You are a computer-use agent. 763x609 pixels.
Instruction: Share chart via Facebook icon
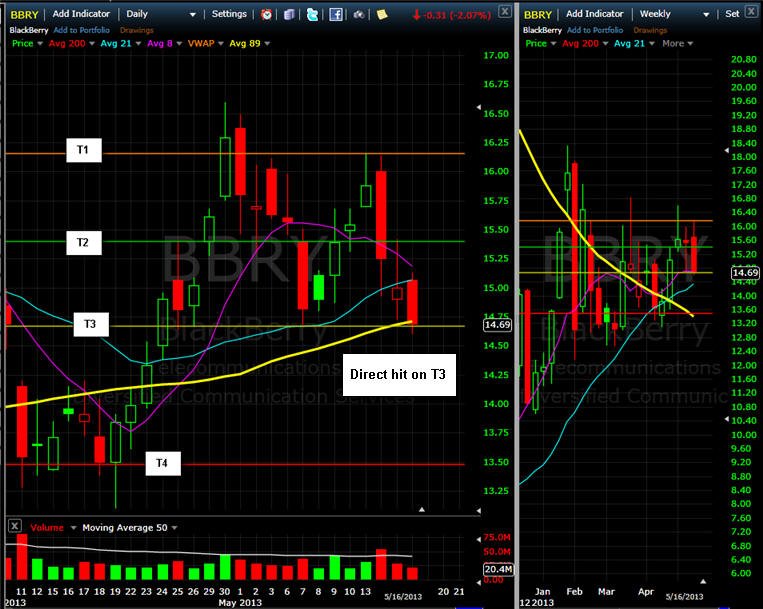[x=336, y=15]
